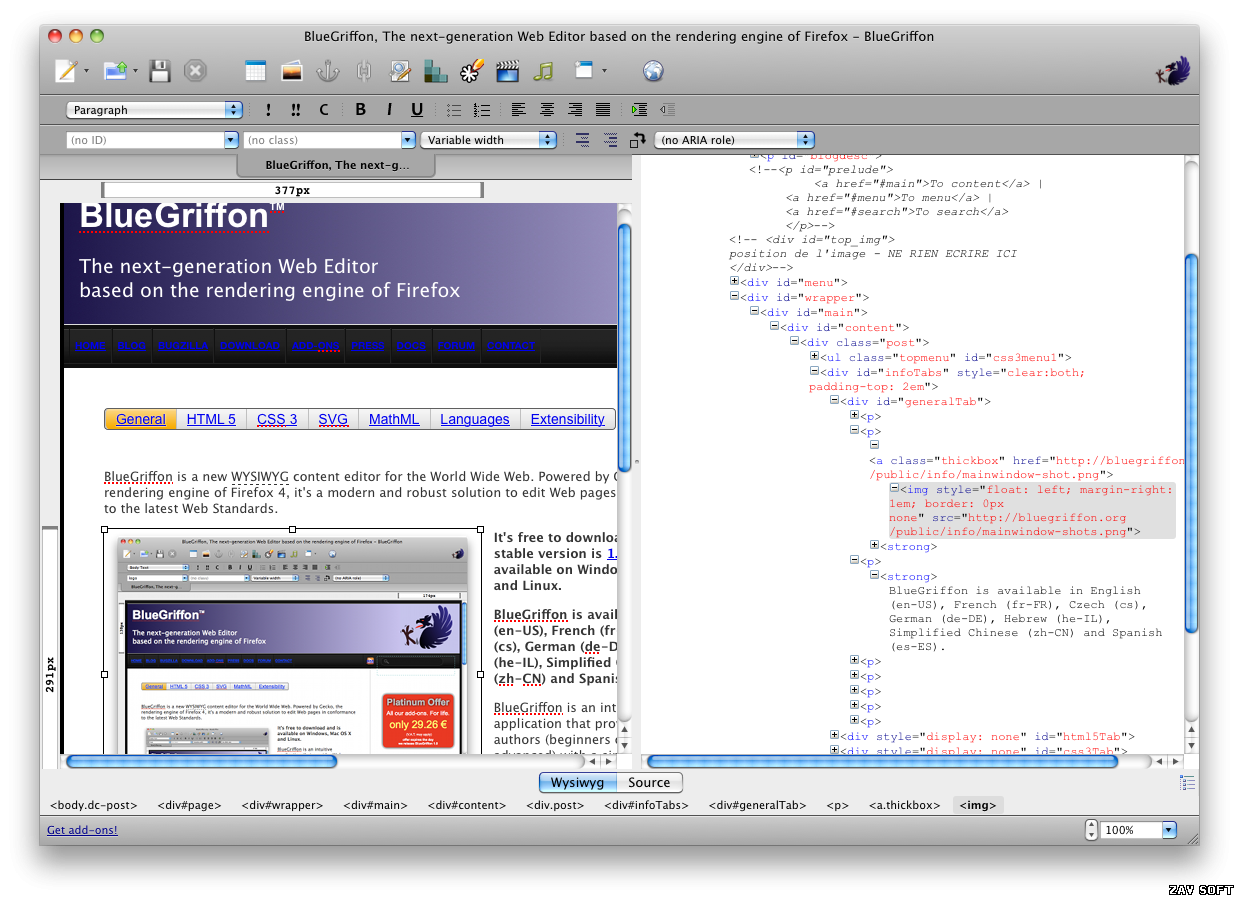Click the asterisk and pen toolbar icon

pyautogui.click(x=472, y=71)
